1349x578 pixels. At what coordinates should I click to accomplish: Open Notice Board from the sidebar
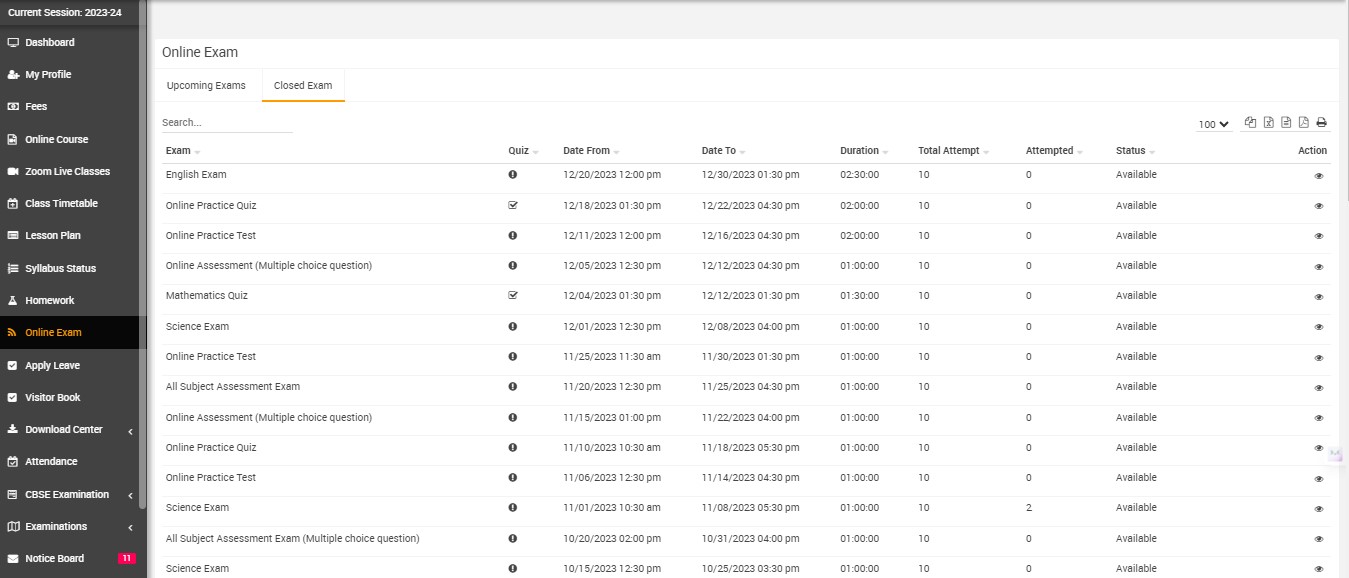tap(55, 558)
